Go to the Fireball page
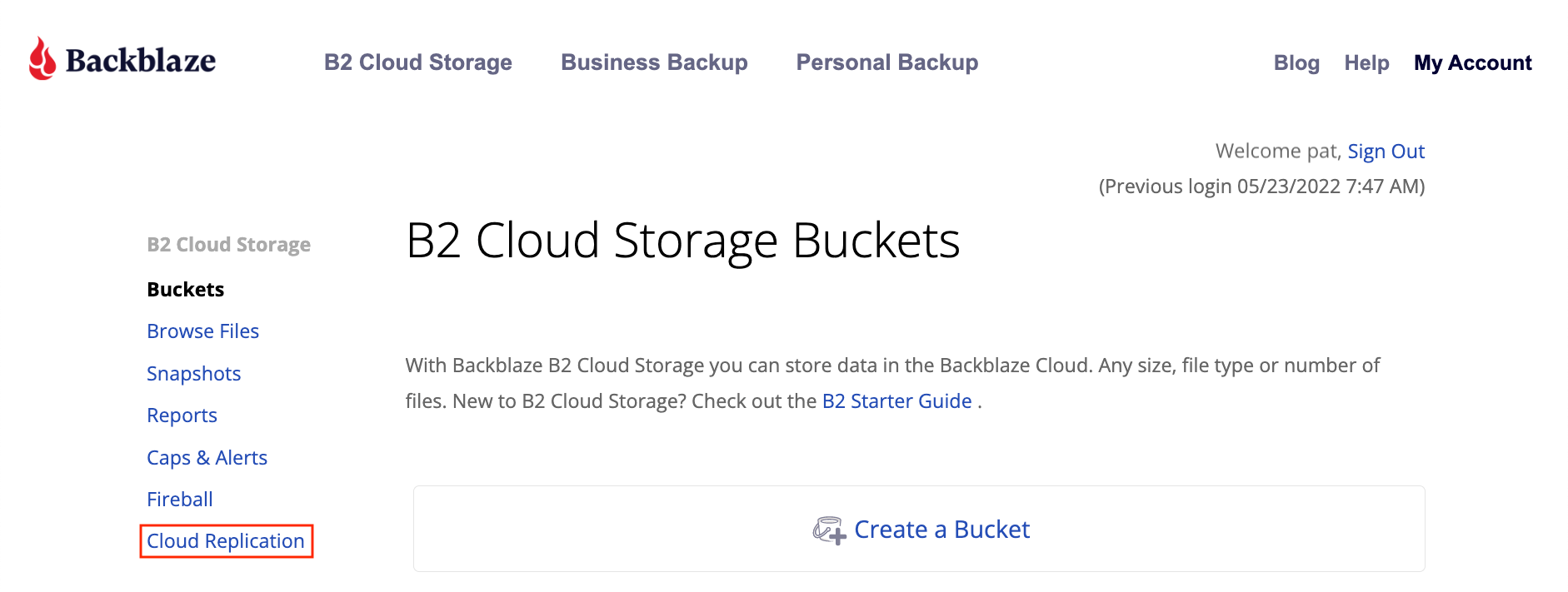The height and width of the screenshot is (592, 1568). pyautogui.click(x=179, y=499)
